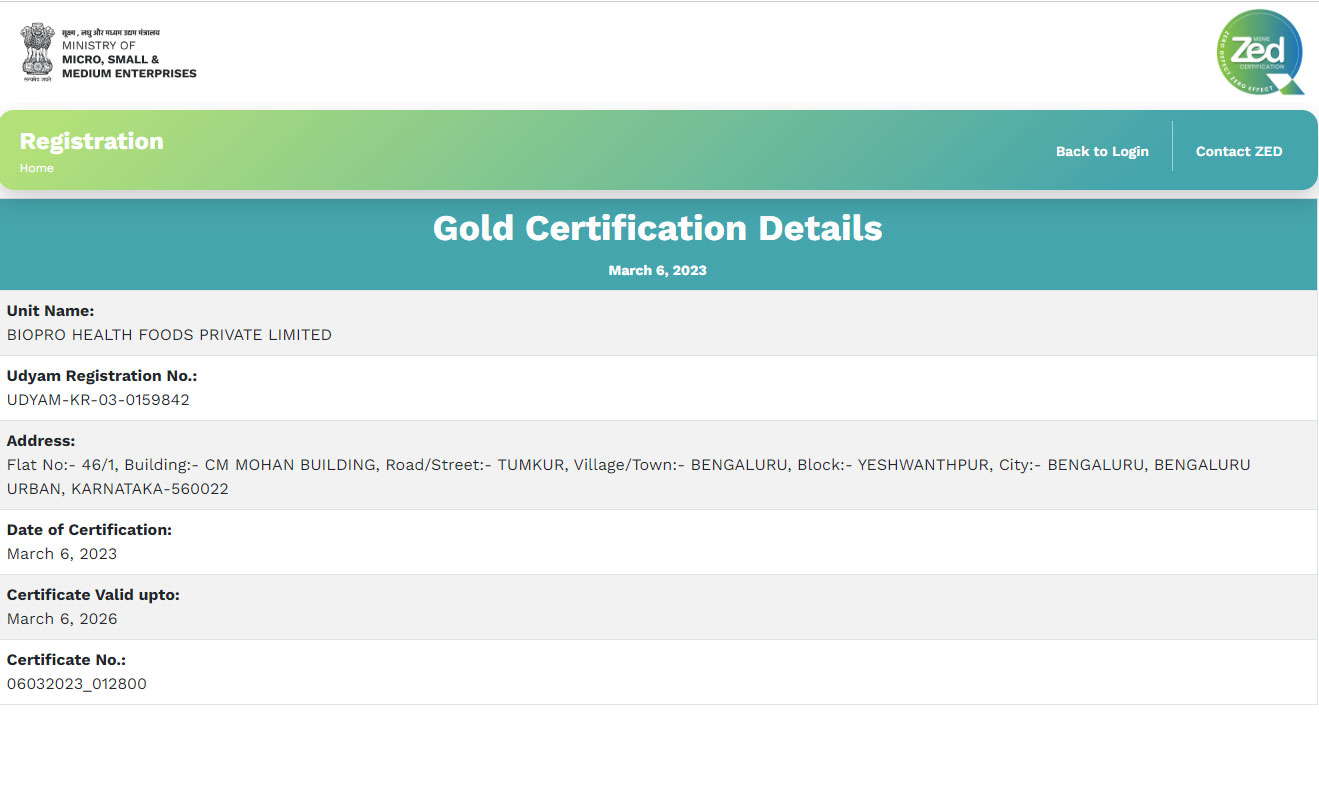Open the Contact ZED link
Viewport: 1319px width, 797px height.
(x=1239, y=151)
